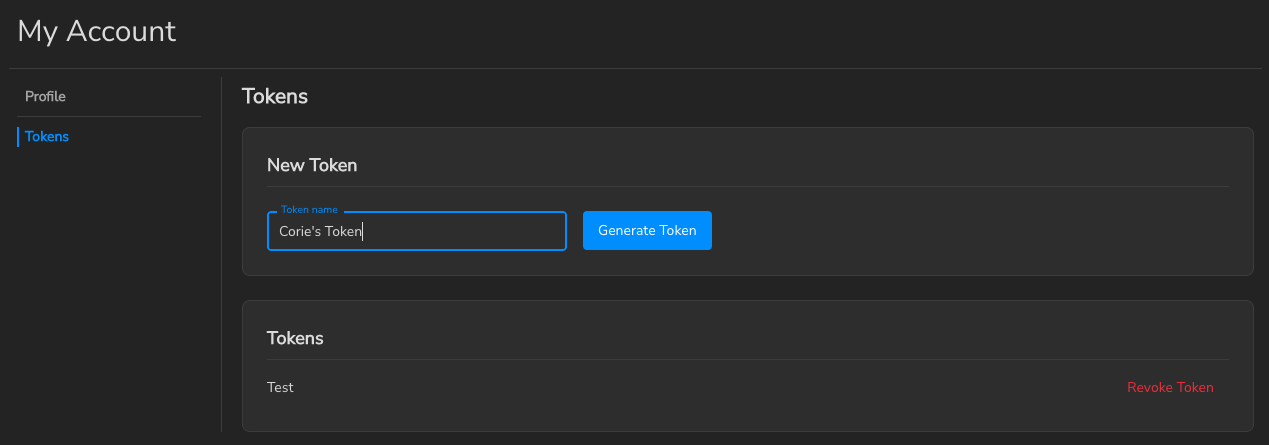Revoke the Test token
1269x445 pixels.
coord(1170,388)
